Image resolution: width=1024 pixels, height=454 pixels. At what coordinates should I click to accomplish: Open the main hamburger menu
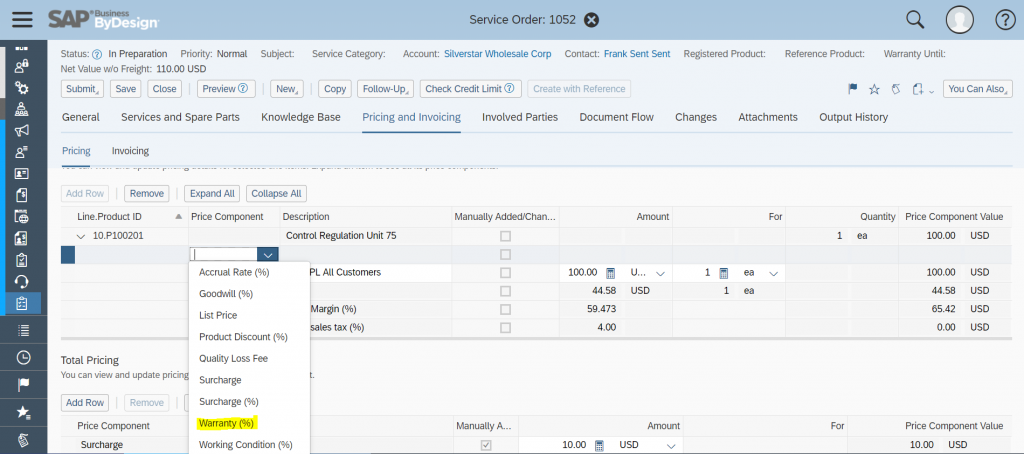(x=22, y=20)
